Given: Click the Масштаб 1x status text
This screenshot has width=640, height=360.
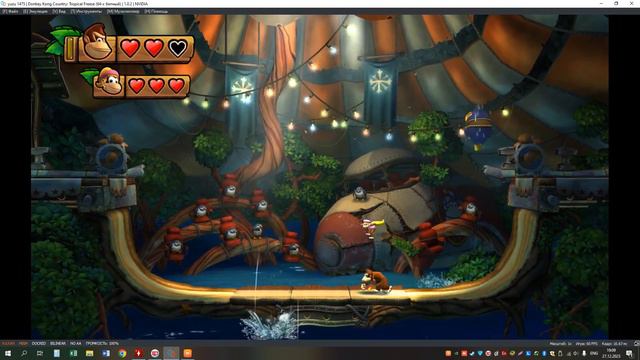Looking at the screenshot, I should point(560,344).
